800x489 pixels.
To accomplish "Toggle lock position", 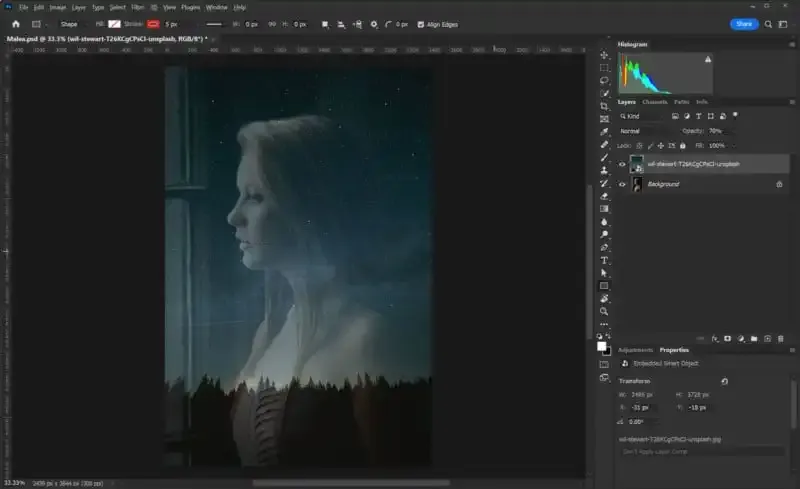I will point(661,145).
